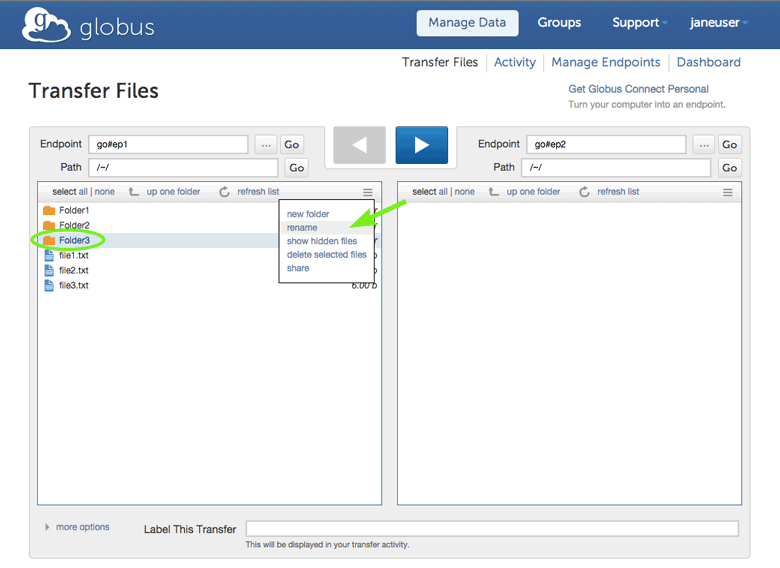Select the Folder2 row name

point(74,225)
